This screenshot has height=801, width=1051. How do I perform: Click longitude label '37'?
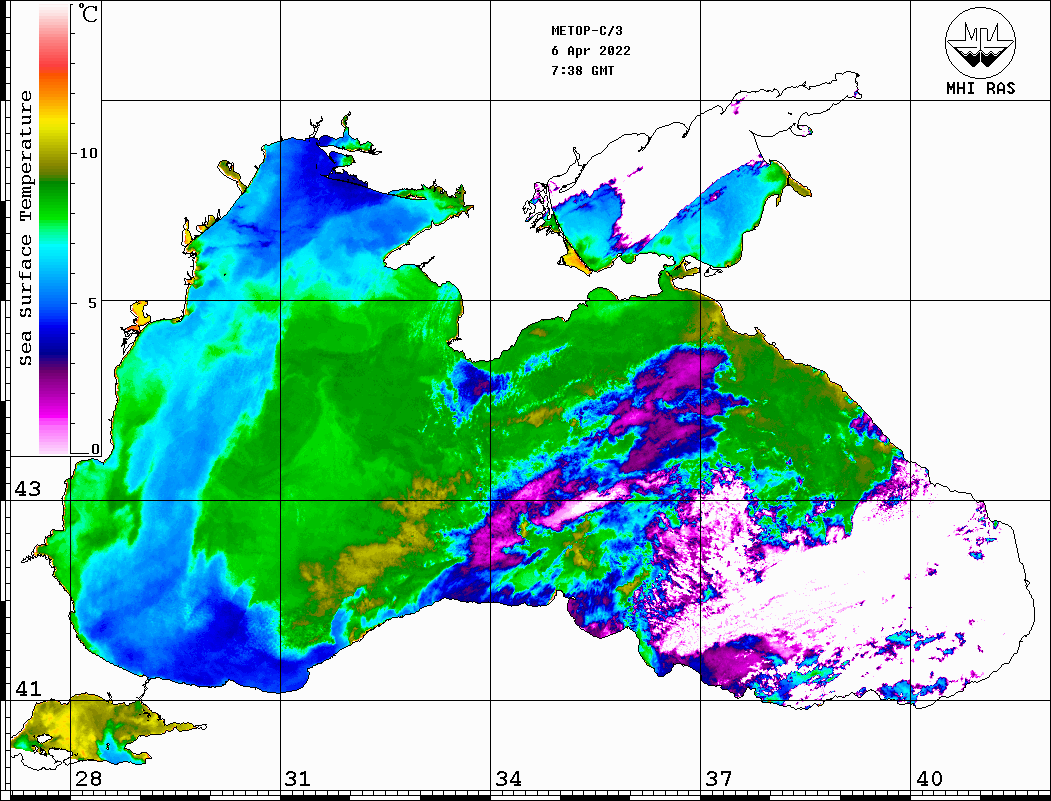(x=719, y=778)
